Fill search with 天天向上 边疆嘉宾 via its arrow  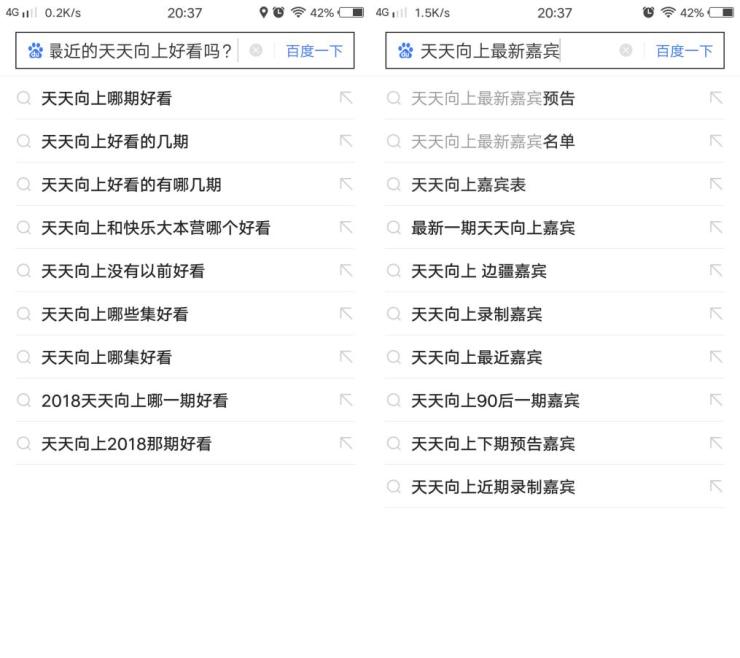[x=716, y=270]
